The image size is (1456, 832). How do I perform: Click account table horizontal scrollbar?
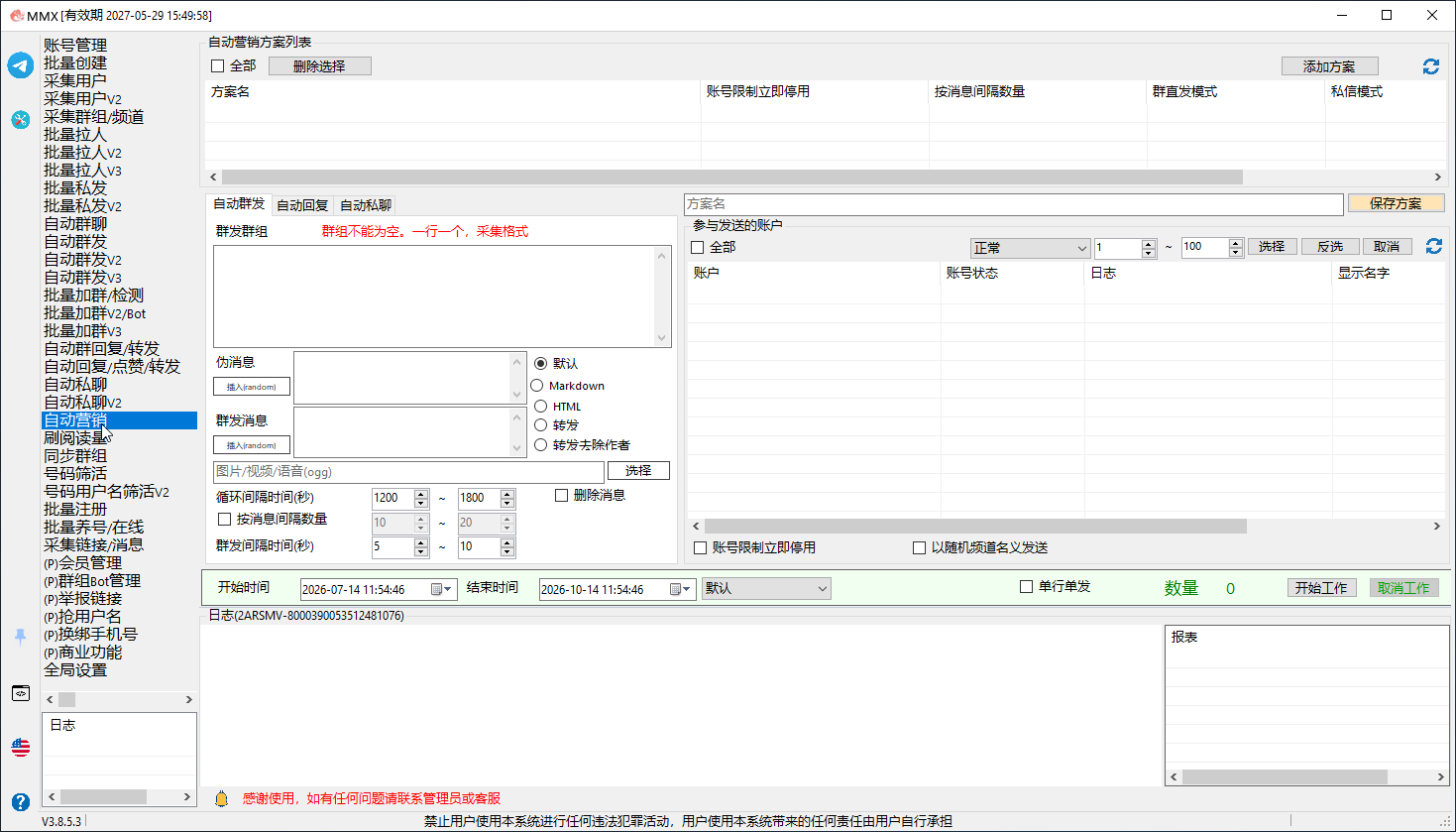point(975,526)
